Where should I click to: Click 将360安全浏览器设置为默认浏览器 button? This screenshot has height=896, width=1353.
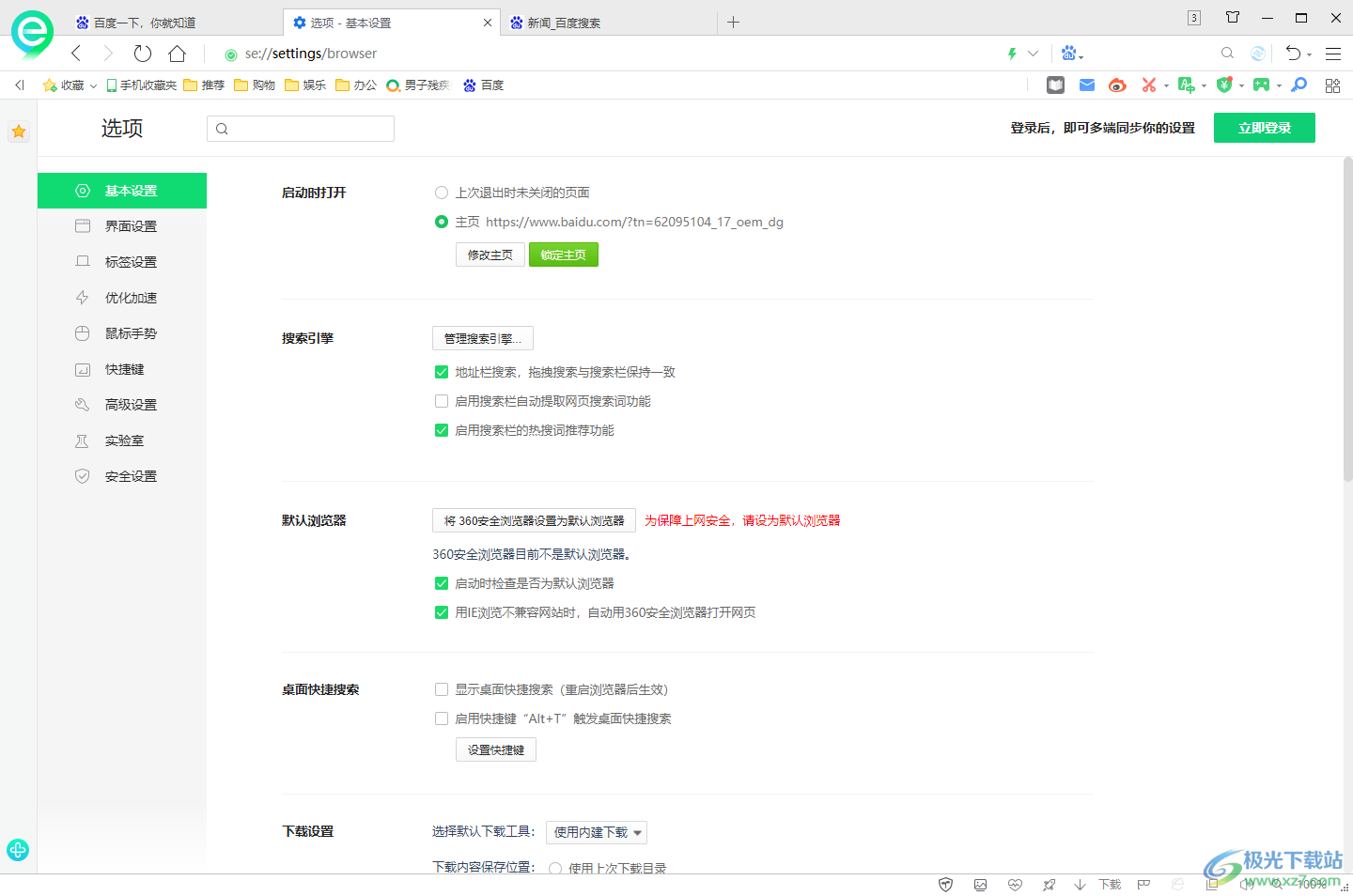coord(534,520)
